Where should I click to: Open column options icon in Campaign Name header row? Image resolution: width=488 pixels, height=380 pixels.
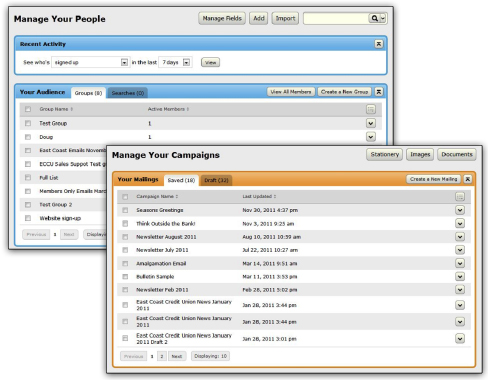(460, 196)
